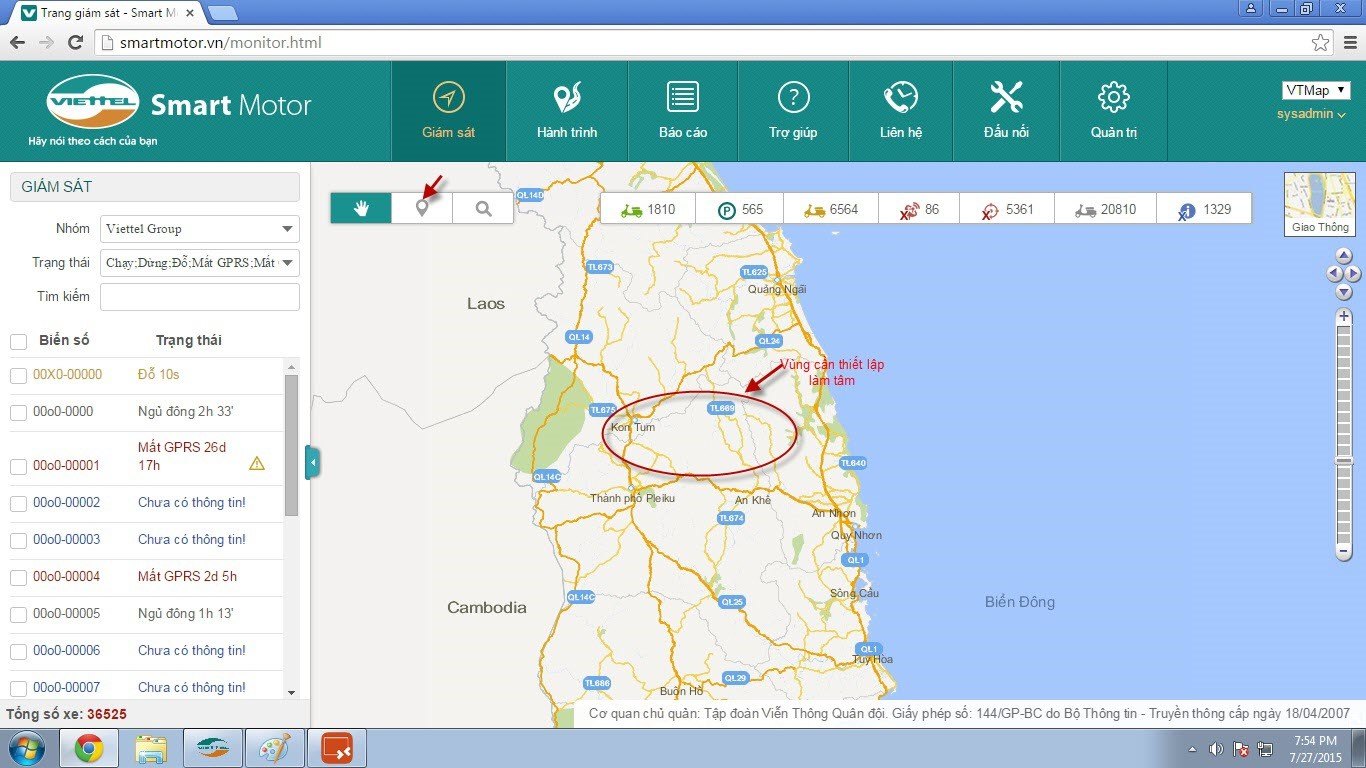Filter by running vehicles count 1810
This screenshot has height=768, width=1366.
click(x=648, y=209)
